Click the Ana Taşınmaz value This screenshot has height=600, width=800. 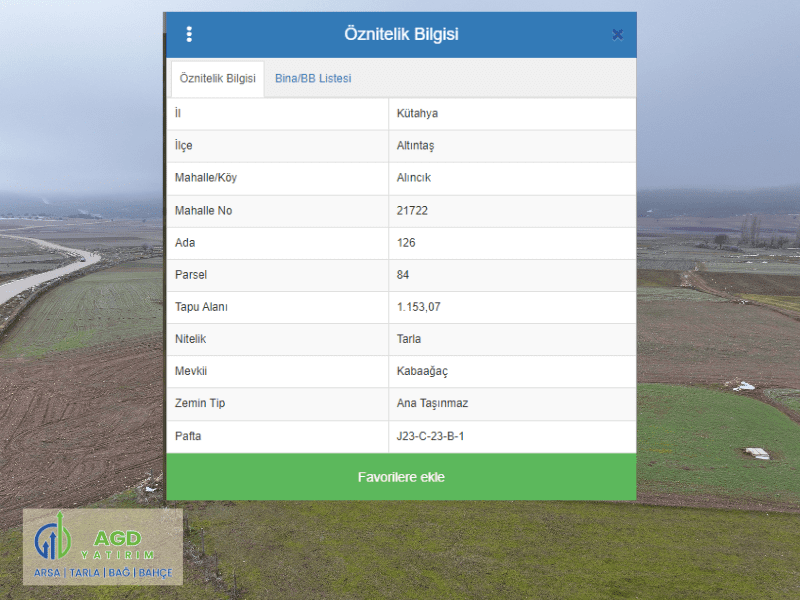[x=432, y=404]
